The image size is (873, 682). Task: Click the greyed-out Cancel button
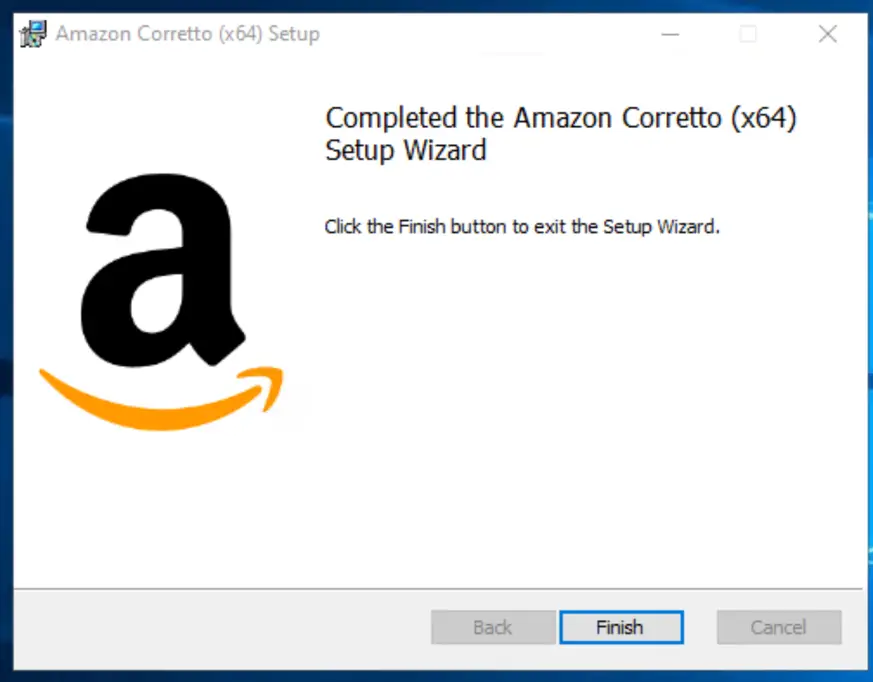pos(779,627)
